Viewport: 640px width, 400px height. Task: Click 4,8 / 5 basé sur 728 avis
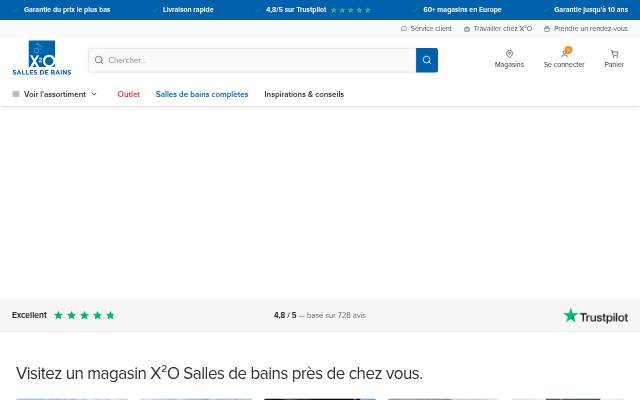[x=320, y=315]
